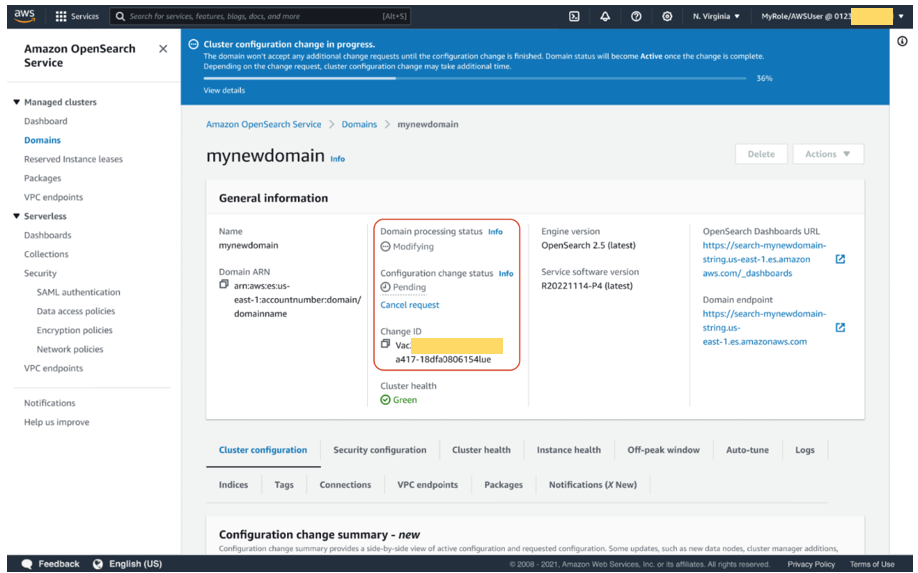Open Dashboards under Serverless

[x=47, y=235]
